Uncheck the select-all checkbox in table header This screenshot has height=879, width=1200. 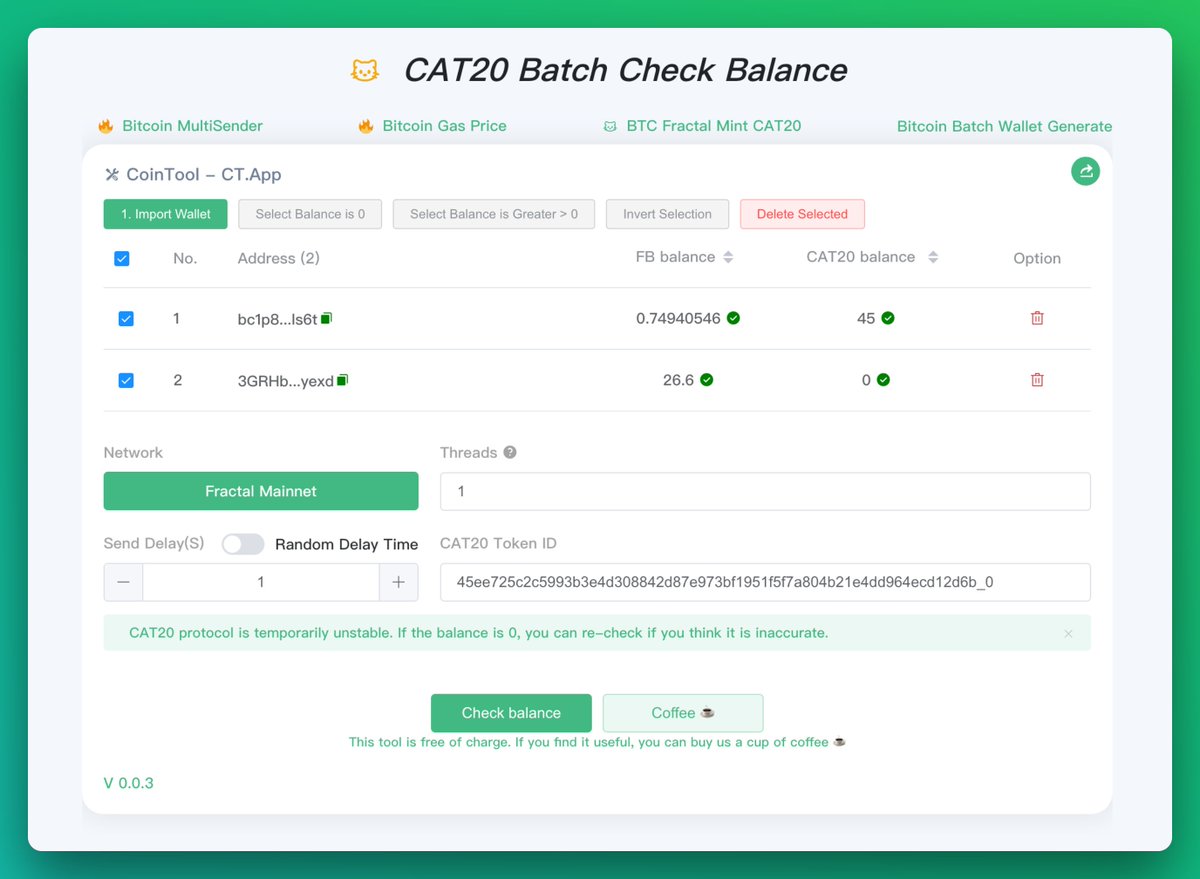(x=121, y=258)
